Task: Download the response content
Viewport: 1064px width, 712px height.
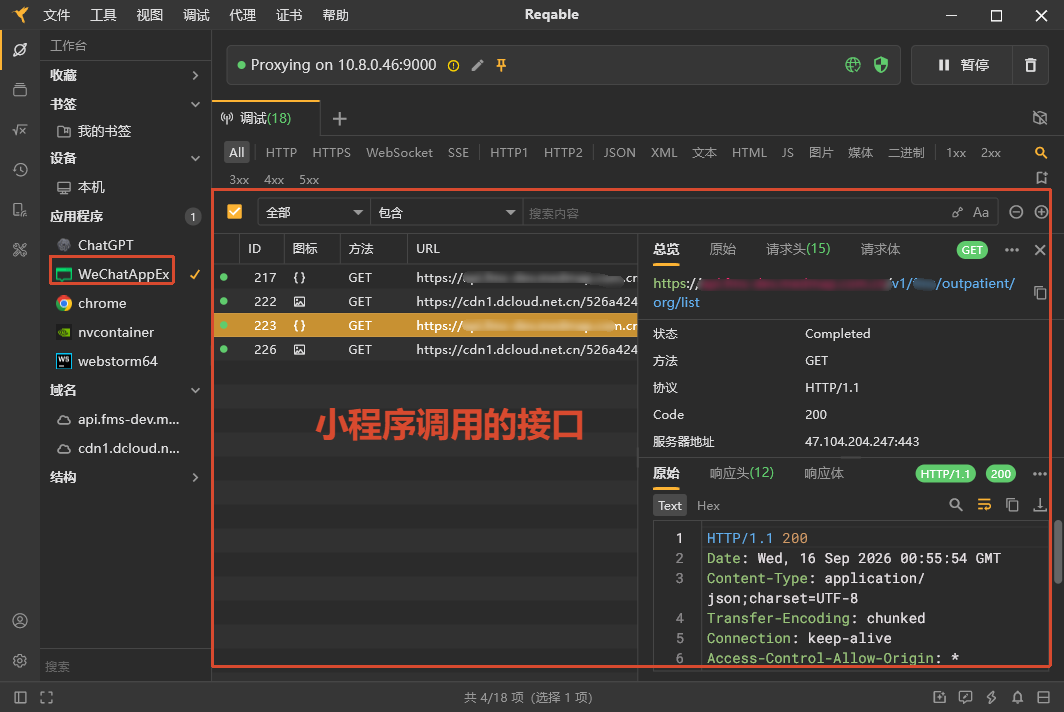Action: click(x=1040, y=505)
